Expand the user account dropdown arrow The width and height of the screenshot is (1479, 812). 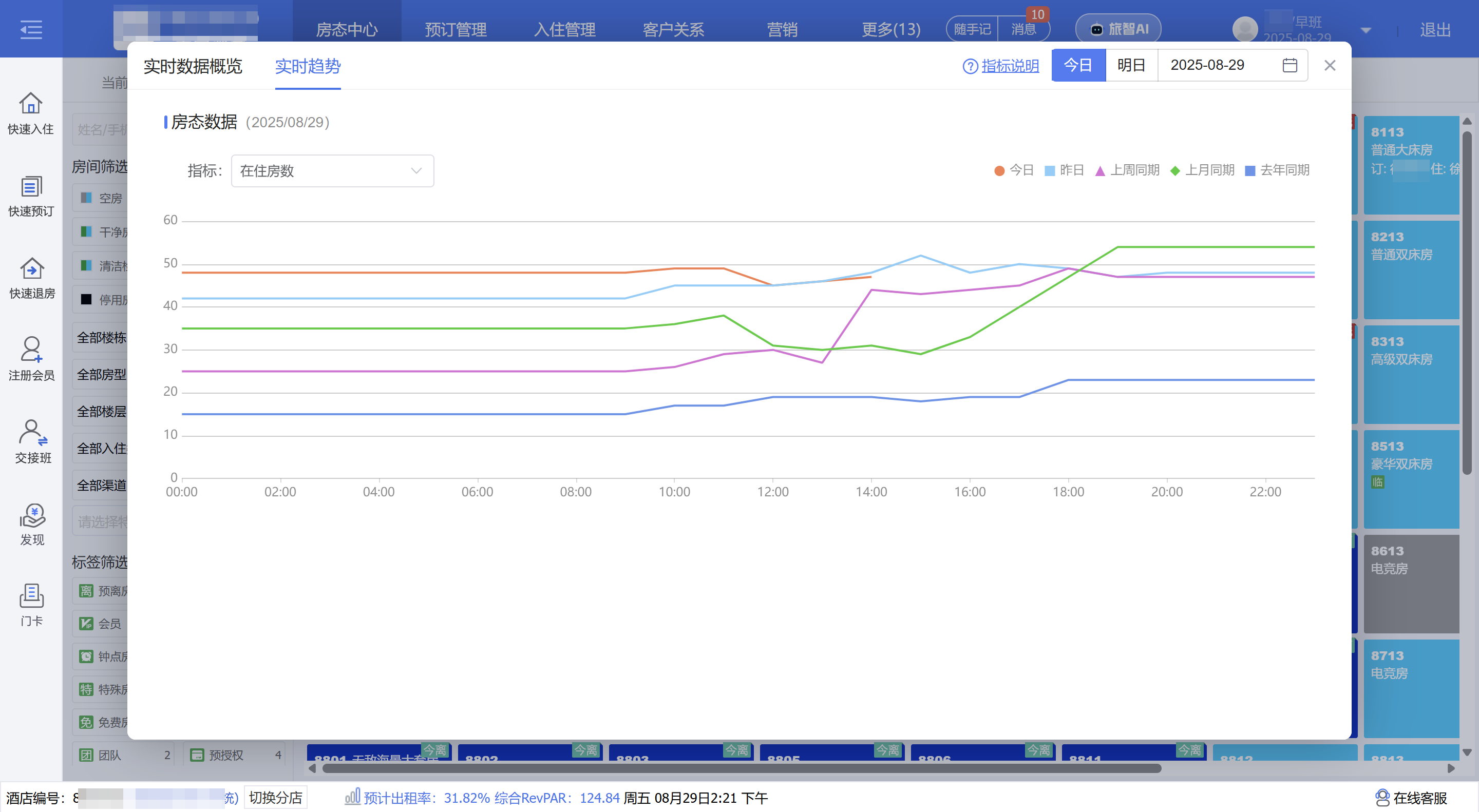tap(1366, 30)
